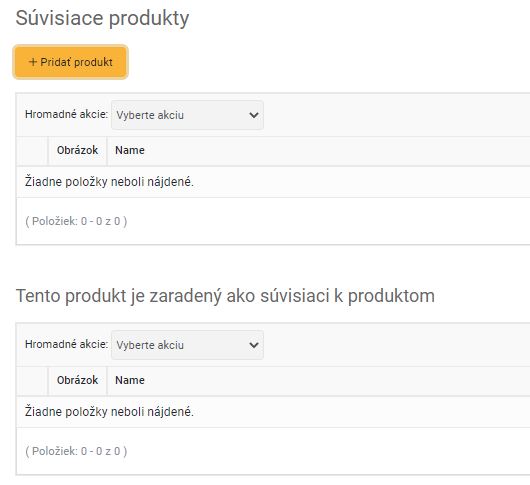Open Vyberte akciu dropdown in Tento produkt section
This screenshot has width=530, height=485.
click(187, 345)
